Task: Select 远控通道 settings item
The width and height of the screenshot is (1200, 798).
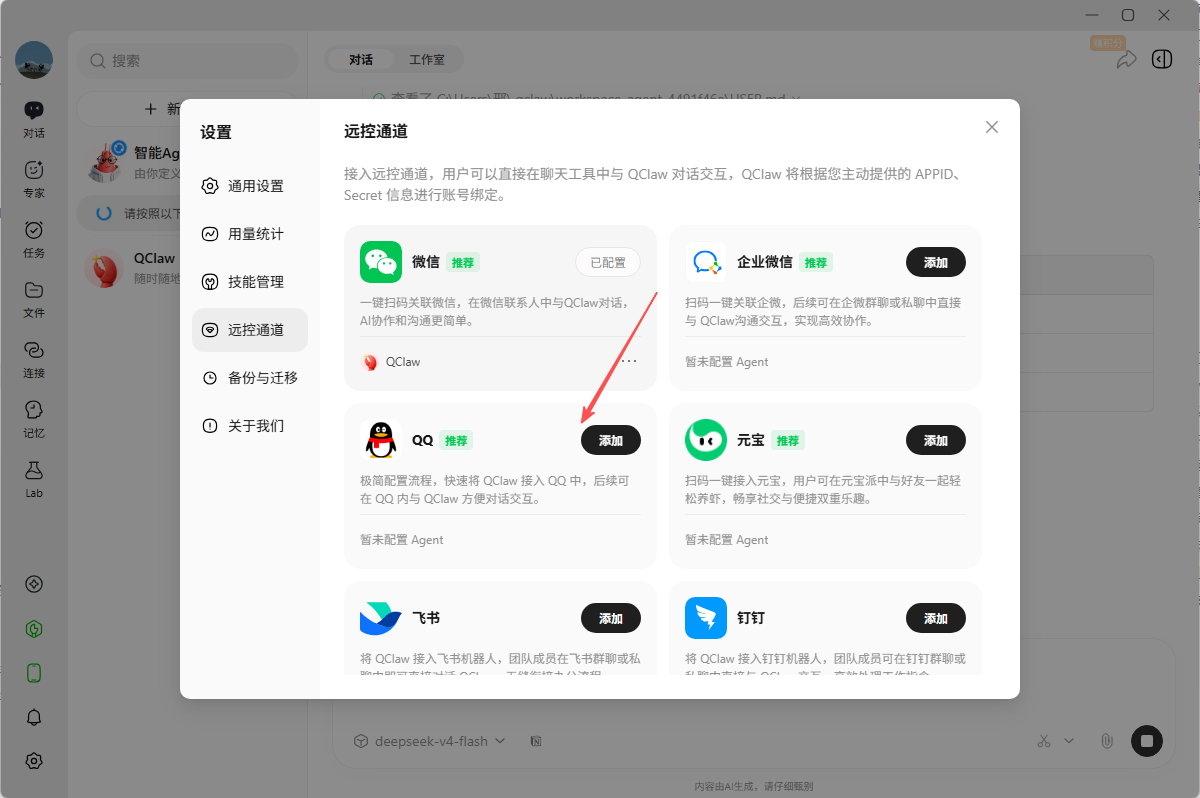Action: (249, 330)
